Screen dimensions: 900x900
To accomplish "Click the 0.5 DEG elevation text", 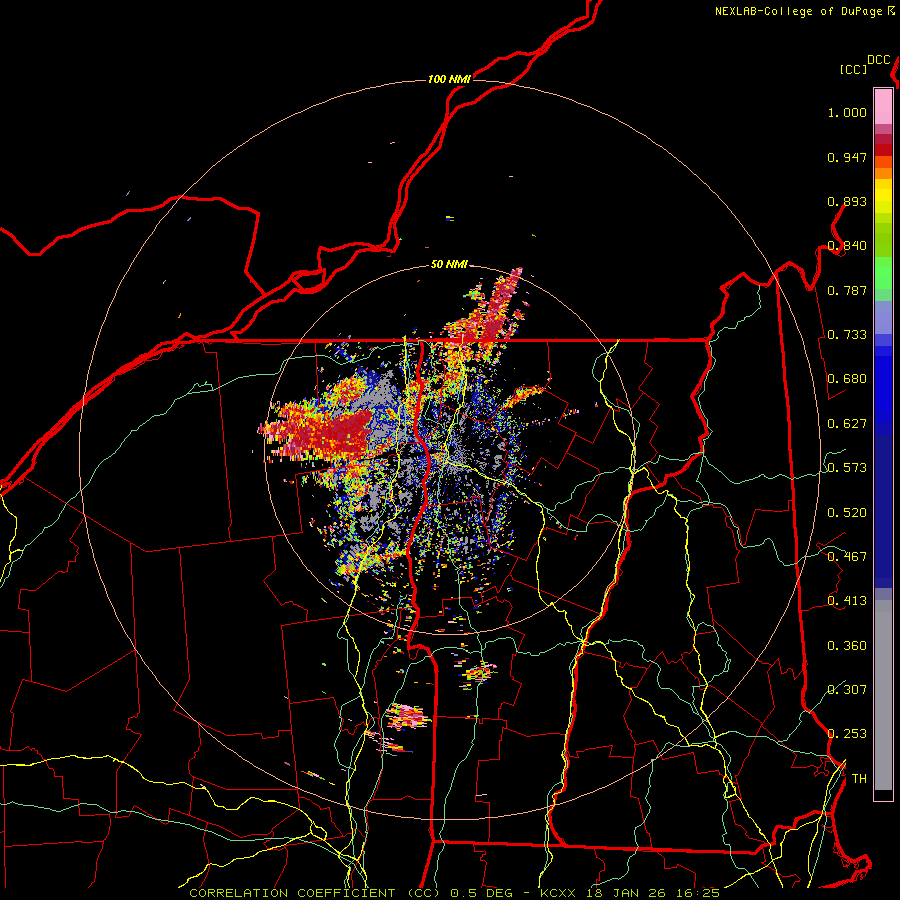I will coord(482,893).
